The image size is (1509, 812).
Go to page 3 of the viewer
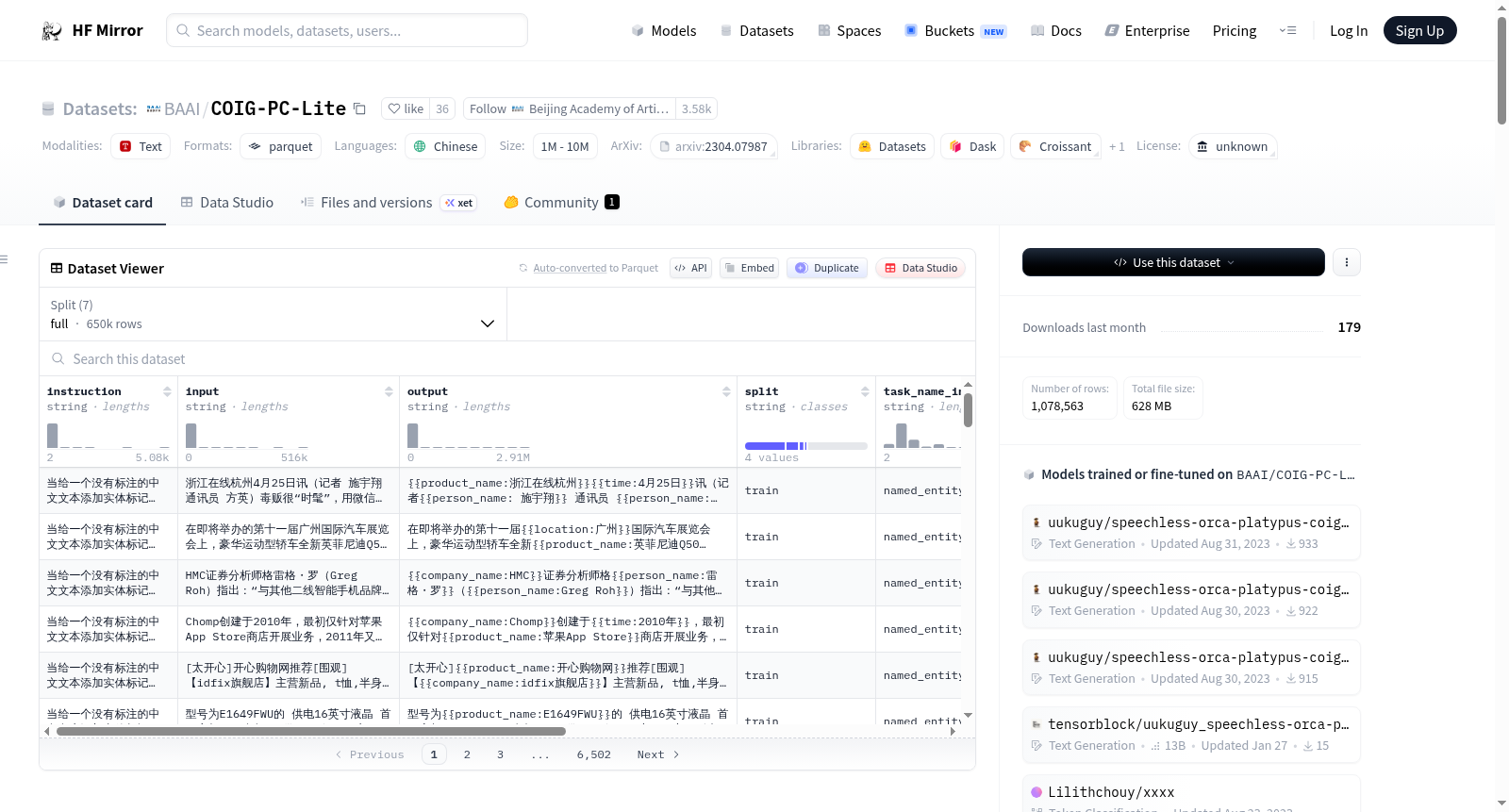pyautogui.click(x=500, y=754)
